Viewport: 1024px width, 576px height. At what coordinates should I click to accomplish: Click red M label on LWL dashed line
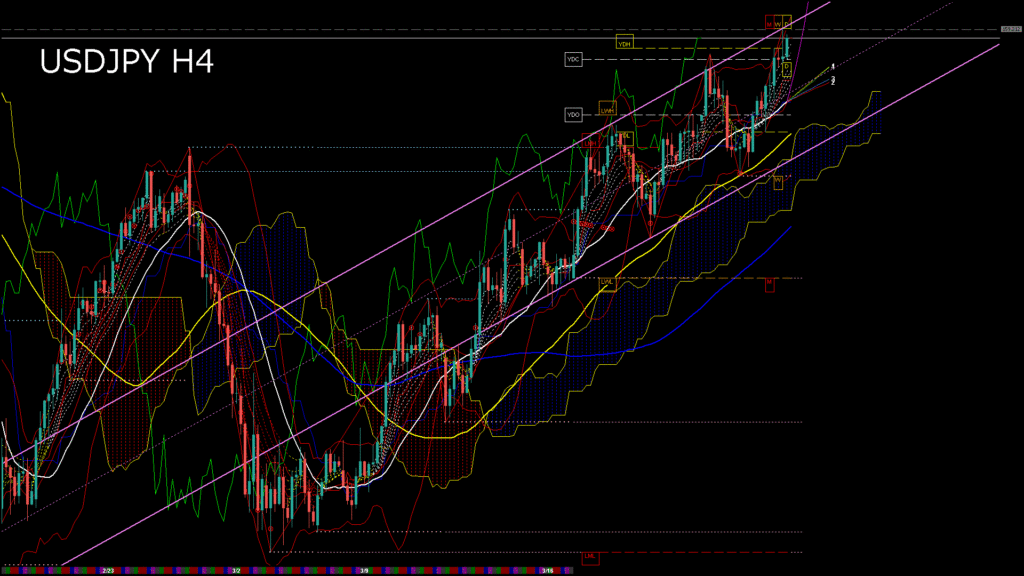(770, 283)
